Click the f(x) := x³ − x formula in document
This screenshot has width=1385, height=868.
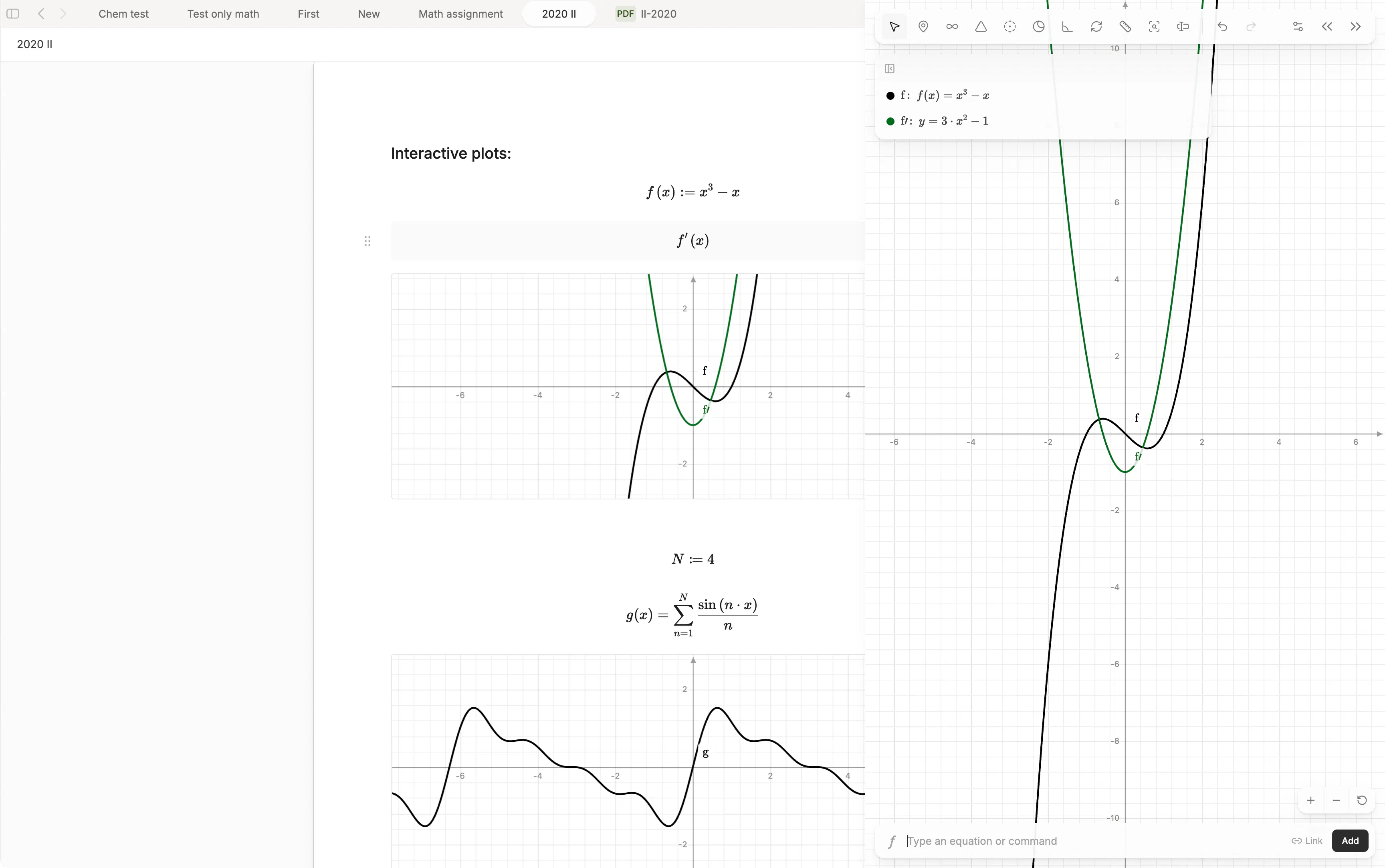(693, 192)
